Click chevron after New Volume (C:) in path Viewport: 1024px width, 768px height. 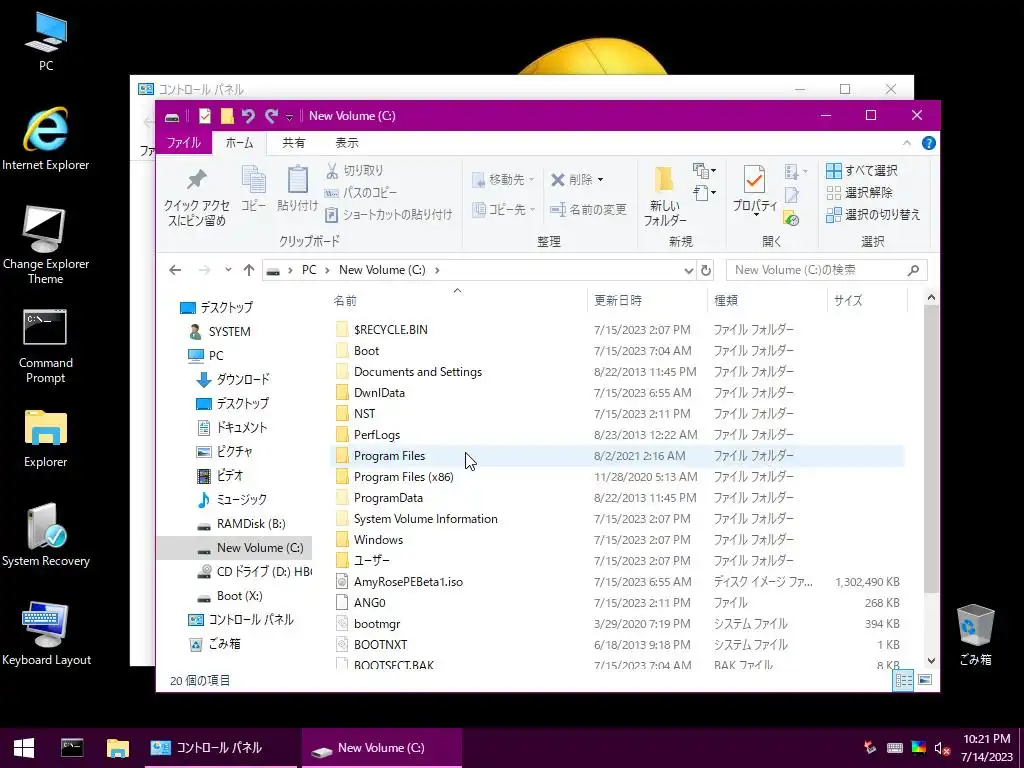(437, 270)
